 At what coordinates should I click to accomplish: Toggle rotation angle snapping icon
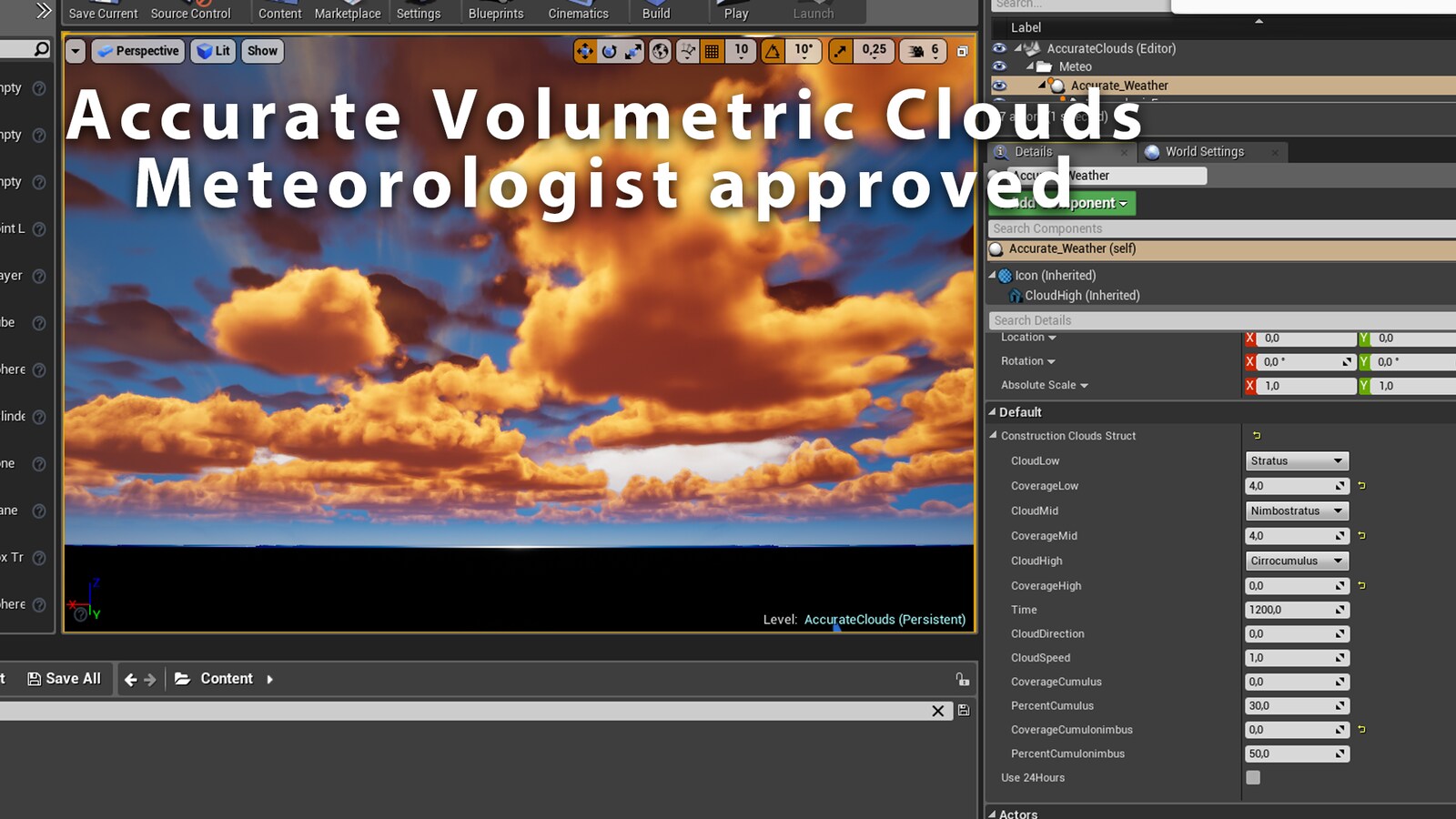coord(773,51)
